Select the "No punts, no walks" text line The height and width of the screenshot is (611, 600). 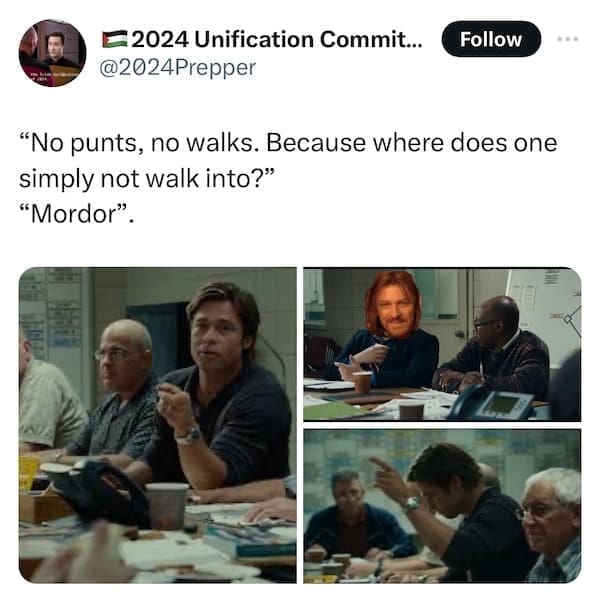tap(288, 143)
